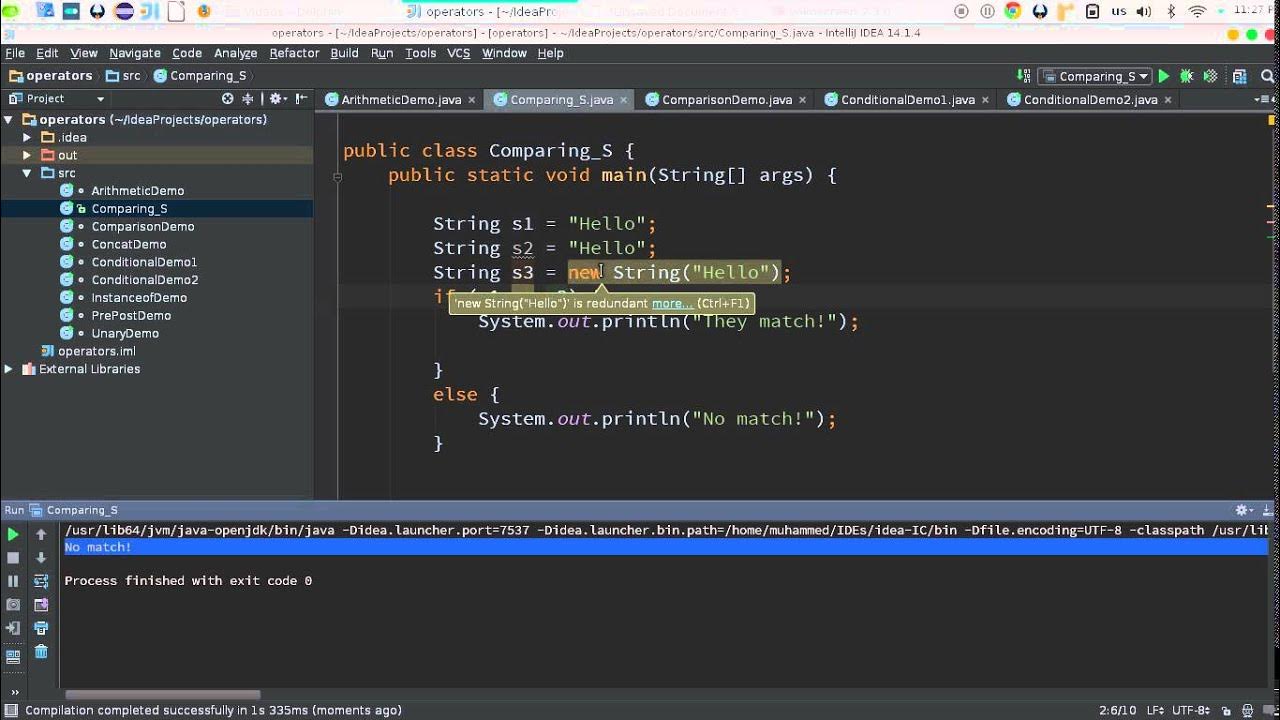Screen dimensions: 1280x720
Task: Run Comparing_S with the toolbar Run button
Action: [1163, 76]
